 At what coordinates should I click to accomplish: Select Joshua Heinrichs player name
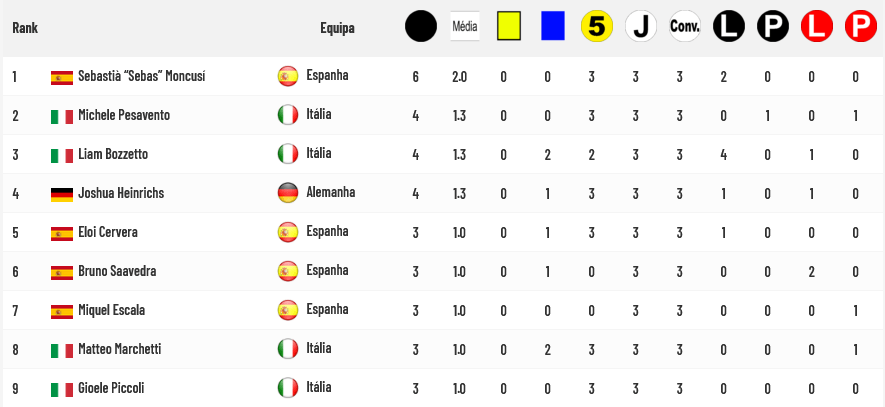[121, 193]
